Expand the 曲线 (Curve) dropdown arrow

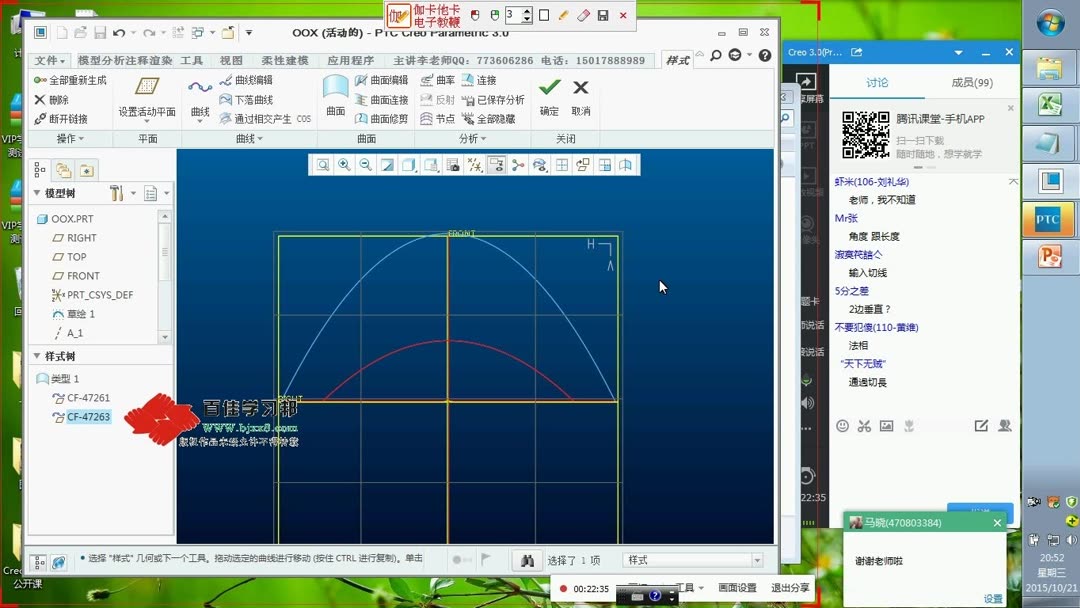coord(200,120)
